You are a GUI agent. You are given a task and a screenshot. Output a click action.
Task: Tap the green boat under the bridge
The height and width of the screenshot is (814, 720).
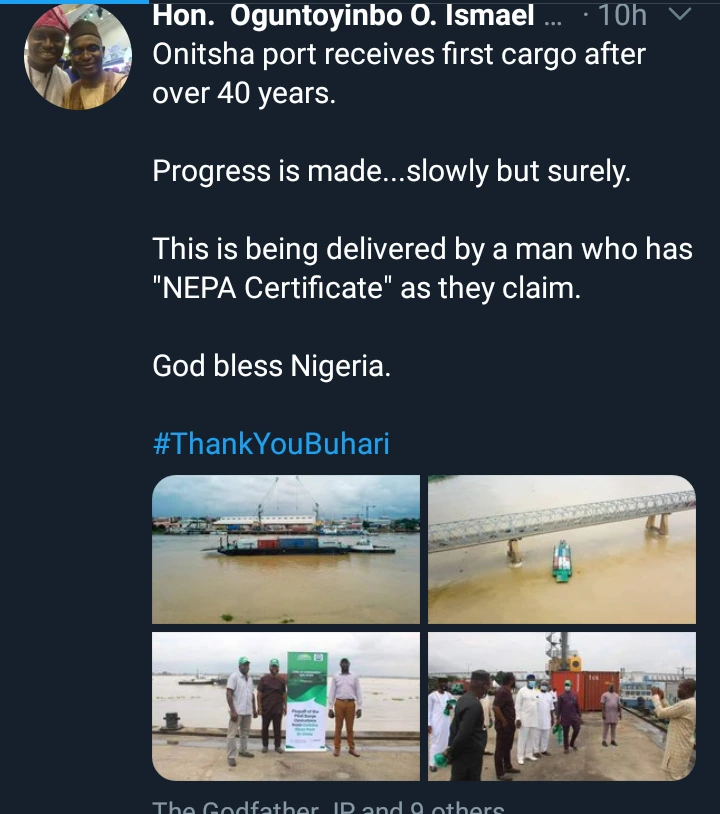pos(562,561)
